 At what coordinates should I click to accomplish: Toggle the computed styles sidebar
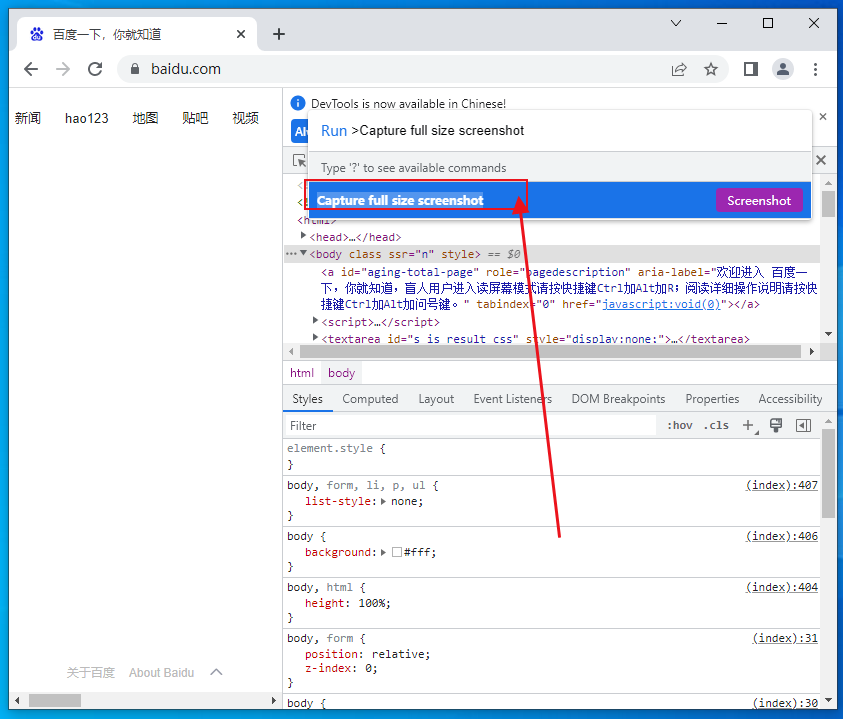tap(803, 425)
